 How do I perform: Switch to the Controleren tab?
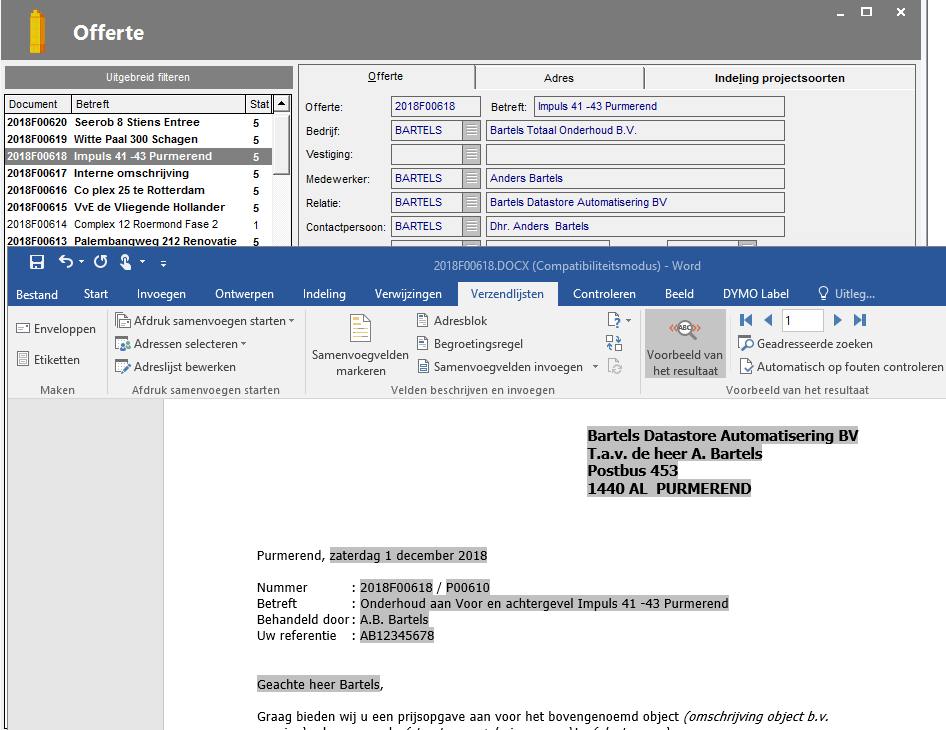pyautogui.click(x=604, y=294)
